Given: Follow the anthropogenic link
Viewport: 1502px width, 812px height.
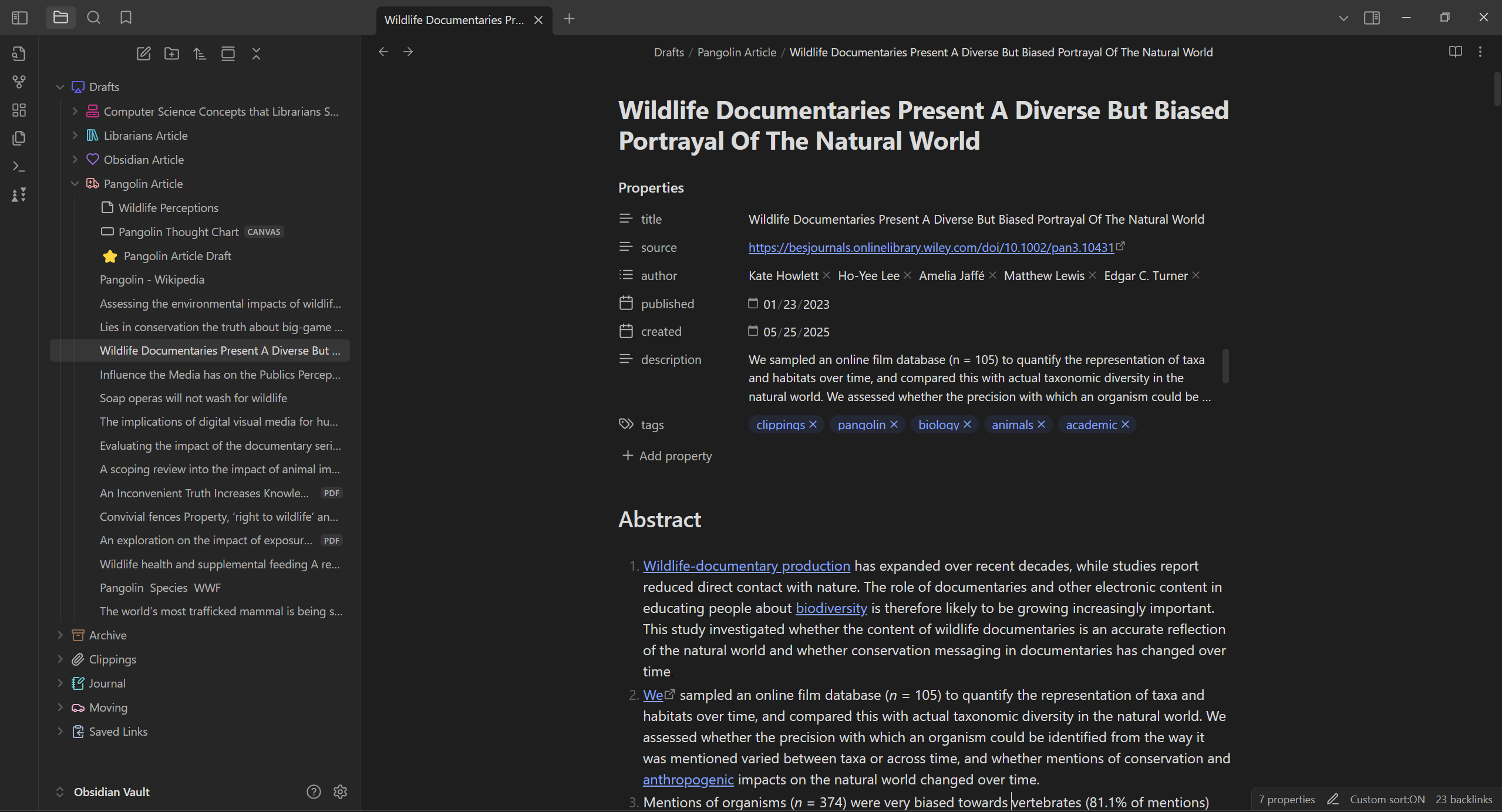Looking at the screenshot, I should click(x=688, y=779).
